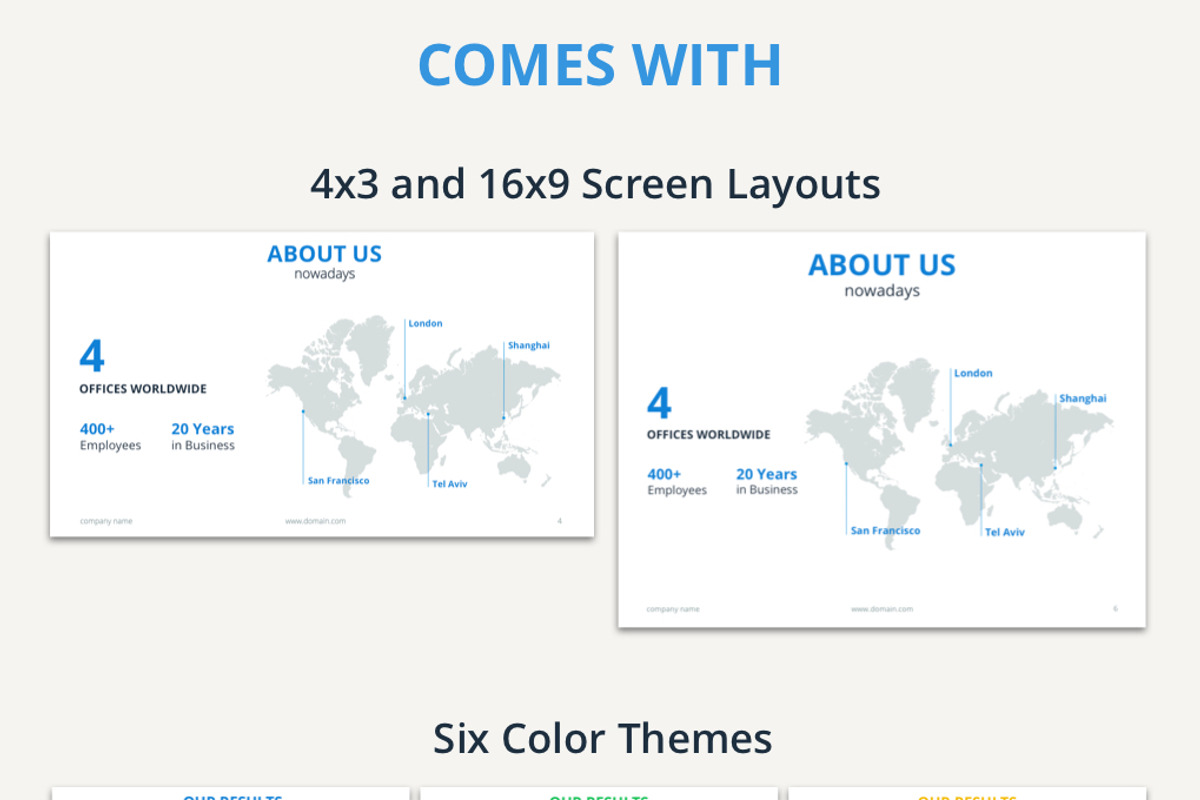
Task: Click "OFFICES WORLDWIDE" in the 4x3 slide
Action: (708, 435)
